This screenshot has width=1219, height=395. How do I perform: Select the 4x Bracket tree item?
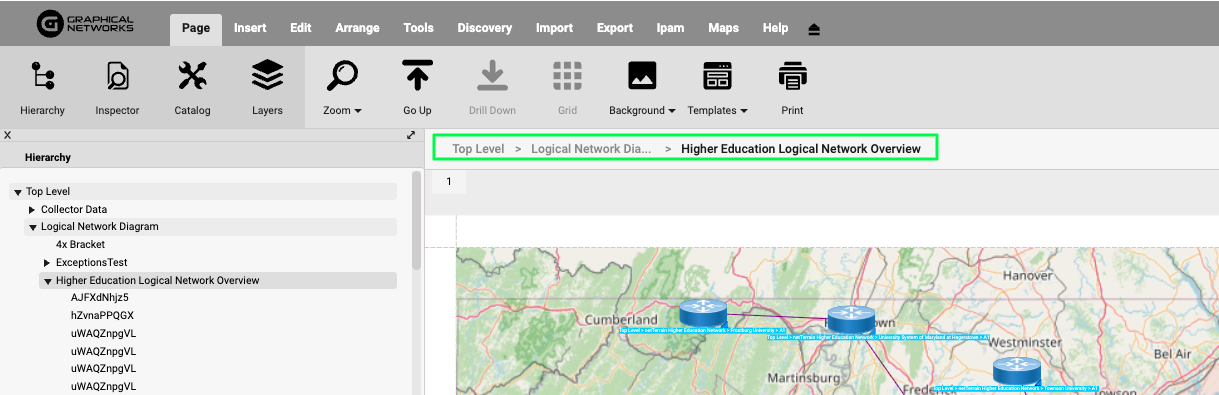coord(80,245)
